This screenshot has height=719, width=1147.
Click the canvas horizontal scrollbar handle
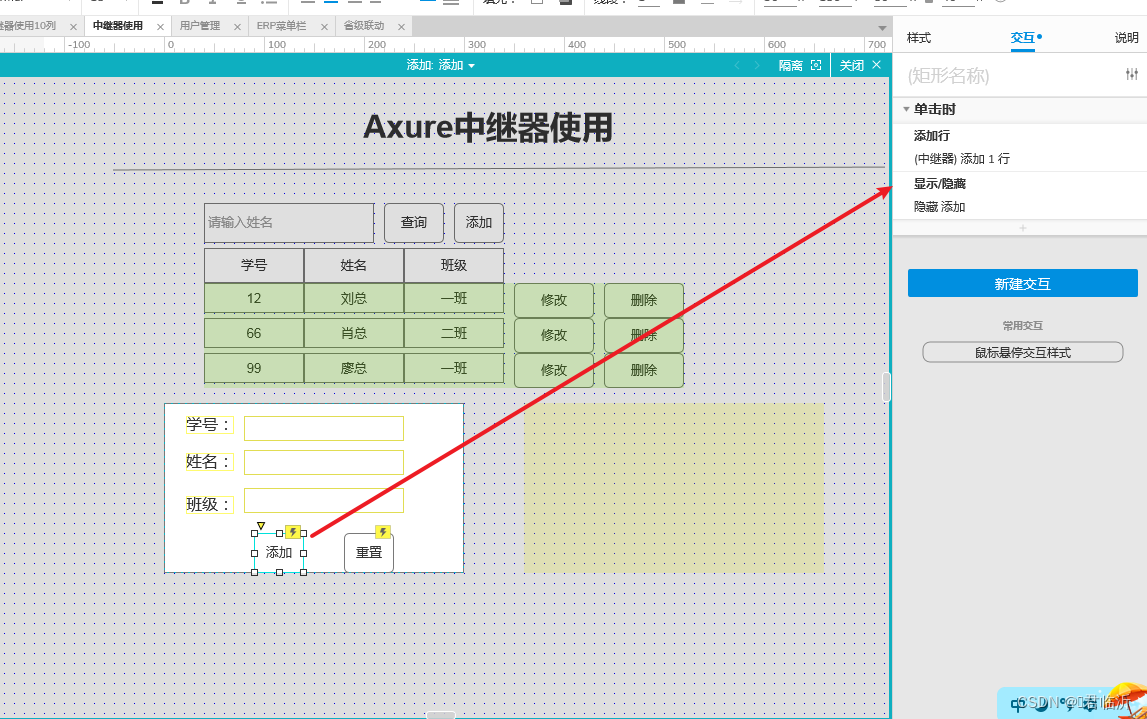tap(440, 715)
